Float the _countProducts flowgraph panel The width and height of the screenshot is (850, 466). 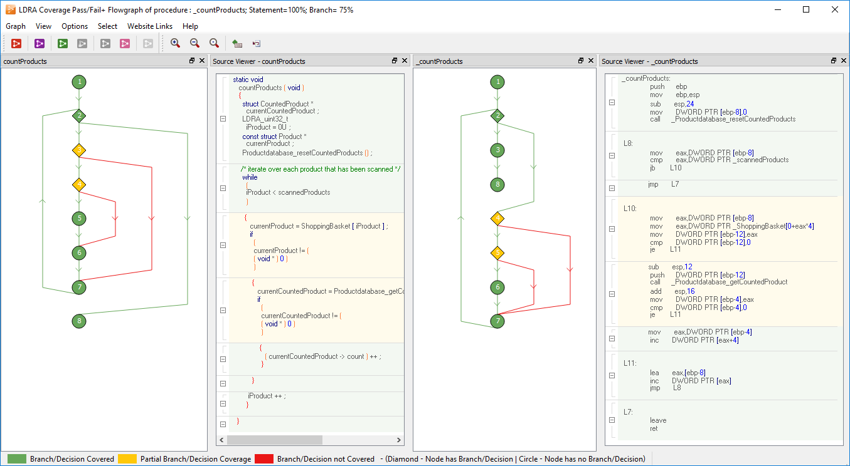pos(581,61)
